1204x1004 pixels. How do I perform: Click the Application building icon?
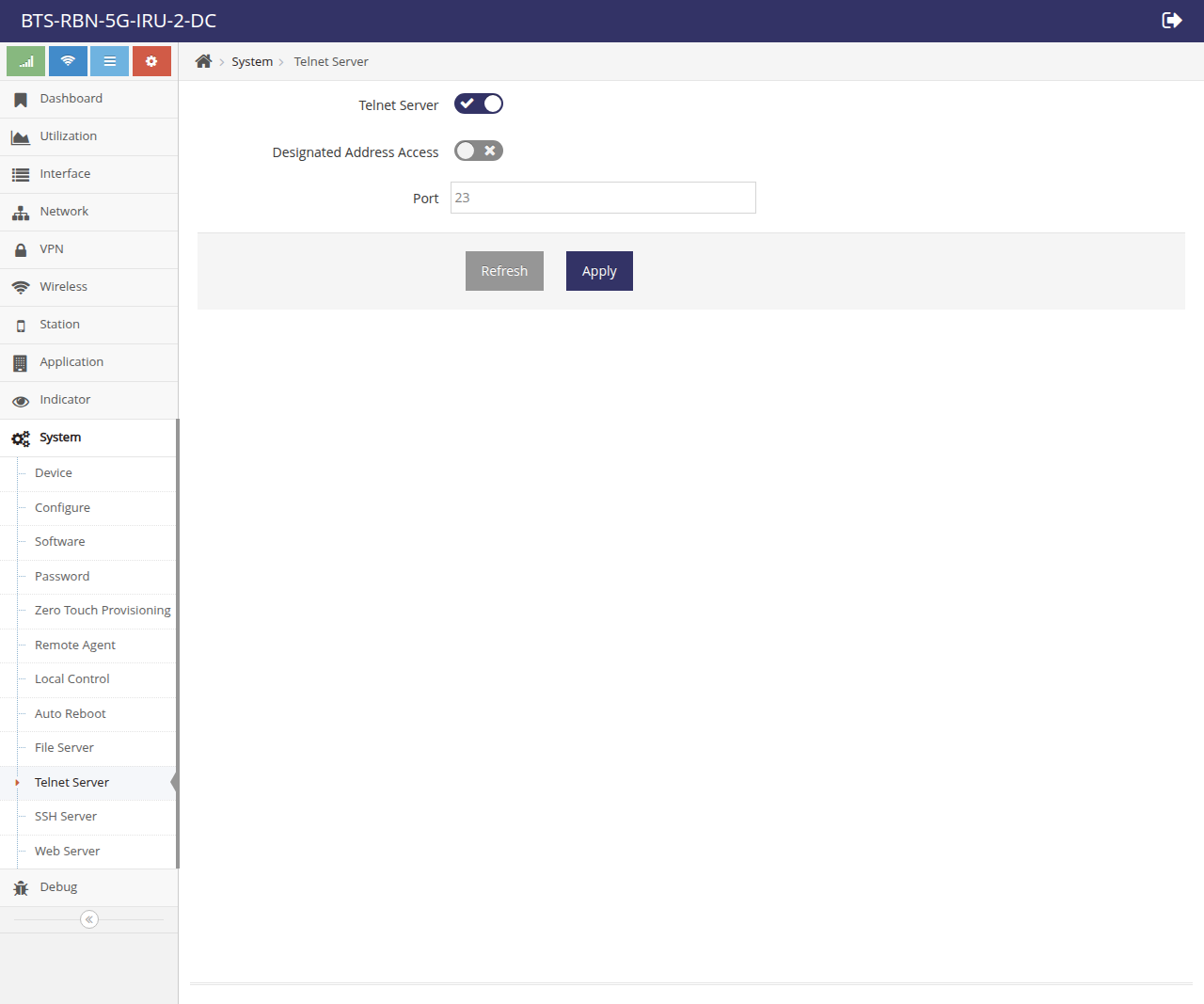(21, 363)
